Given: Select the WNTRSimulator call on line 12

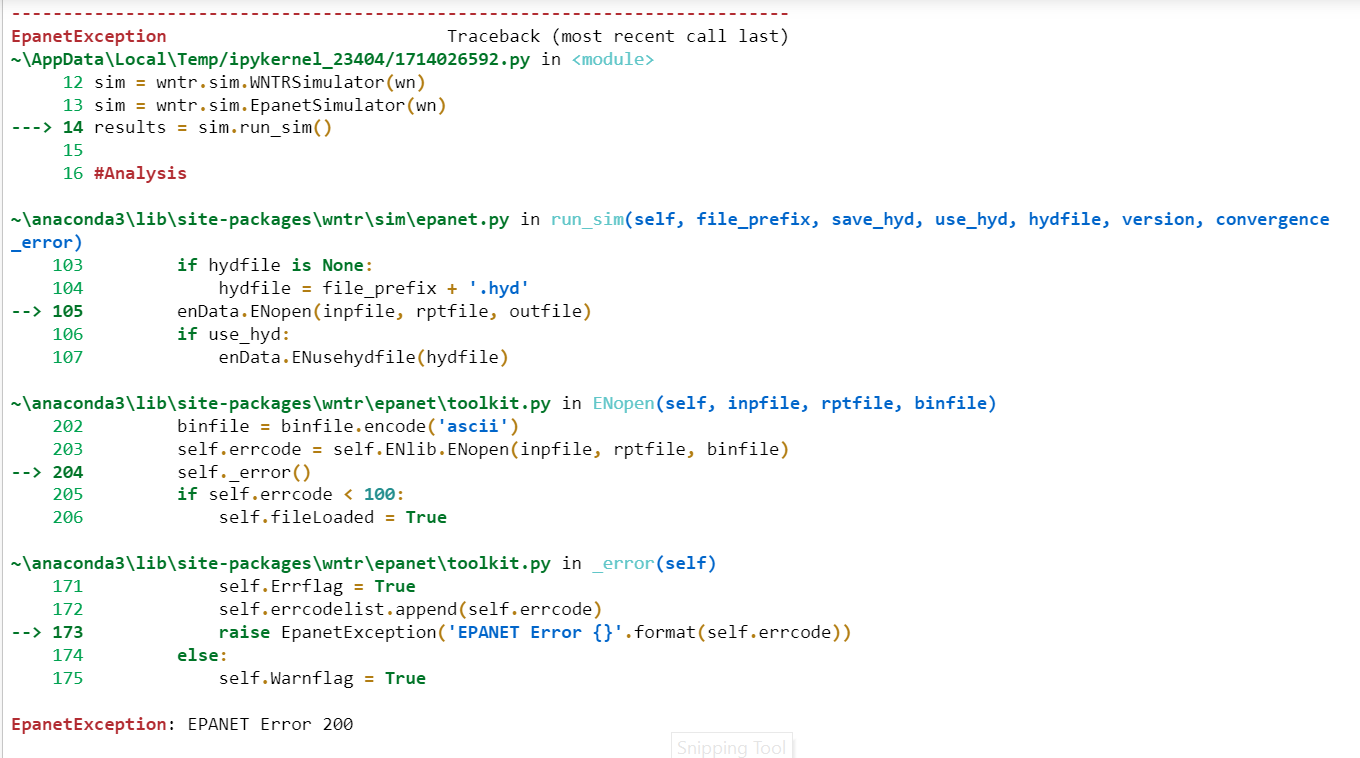Looking at the screenshot, I should click(260, 82).
